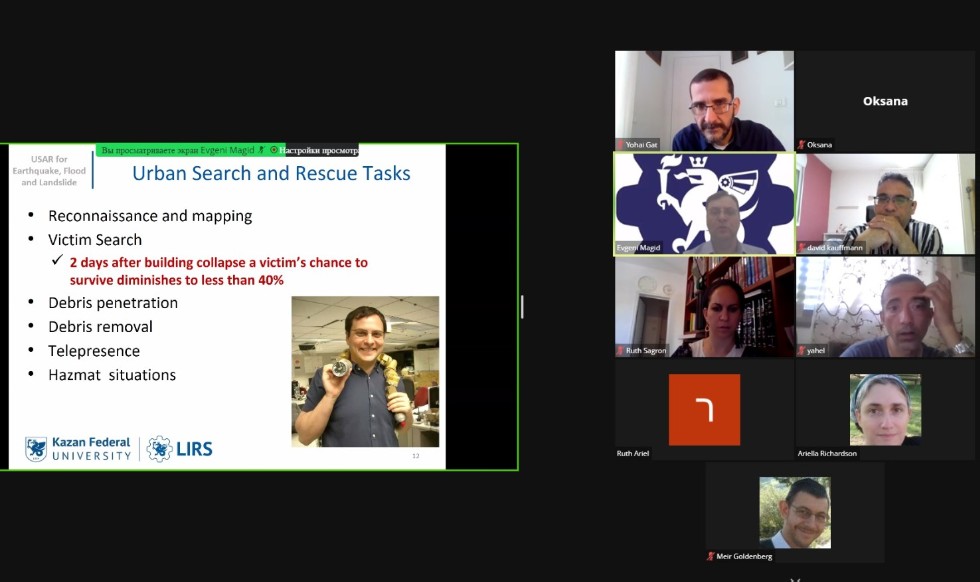
Task: Click the LIRS gear logo on the slide
Action: 159,449
